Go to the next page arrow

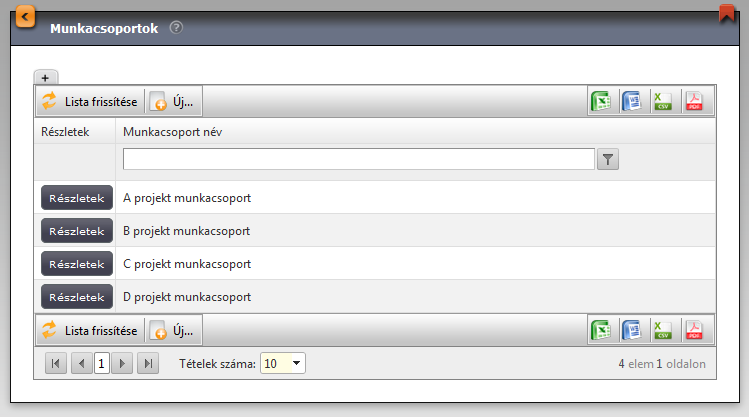pyautogui.click(x=122, y=364)
